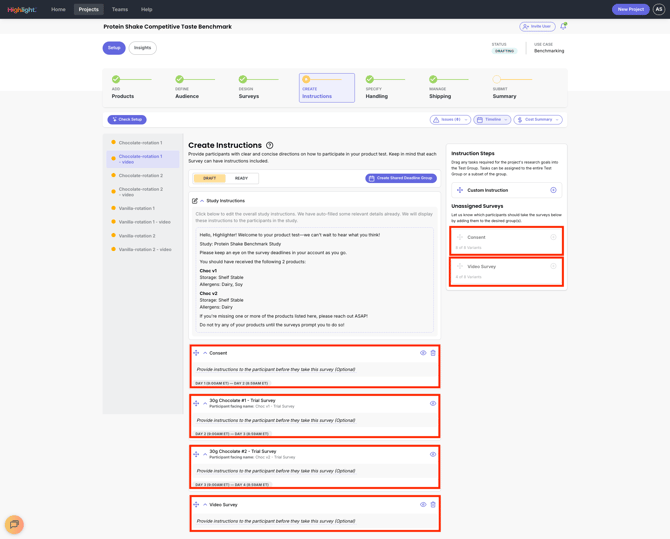The image size is (670, 539).
Task: Click move handle of unassigned Consent survey
Action: 460,237
